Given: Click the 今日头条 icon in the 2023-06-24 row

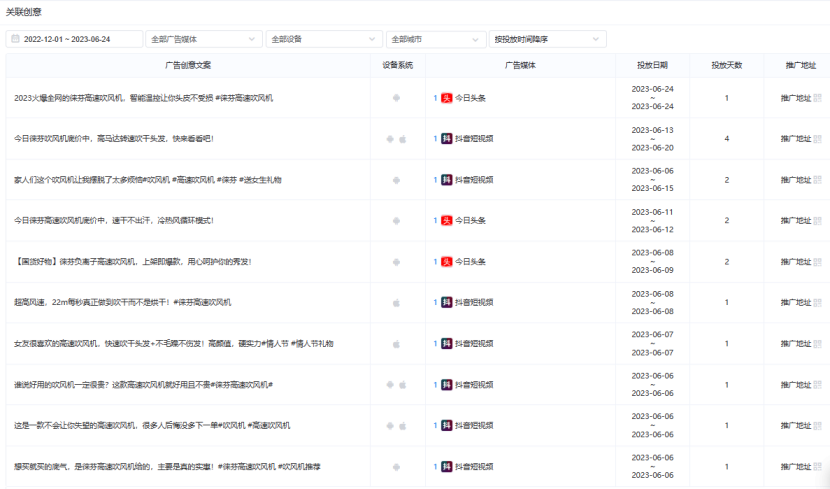Looking at the screenshot, I should (447, 98).
